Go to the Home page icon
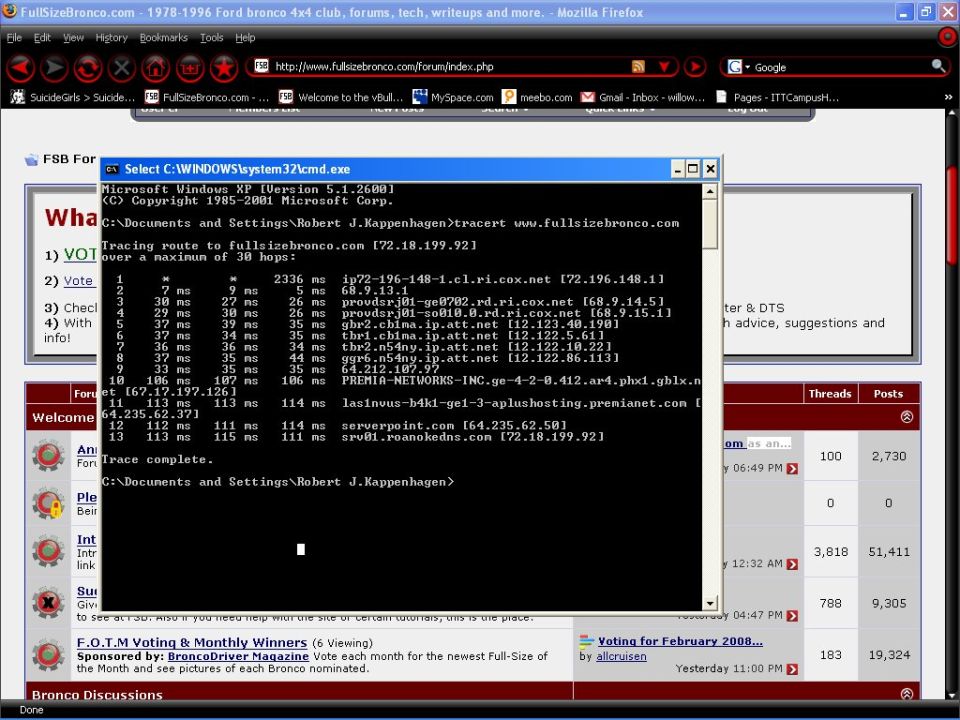Image resolution: width=960 pixels, height=720 pixels. [156, 67]
